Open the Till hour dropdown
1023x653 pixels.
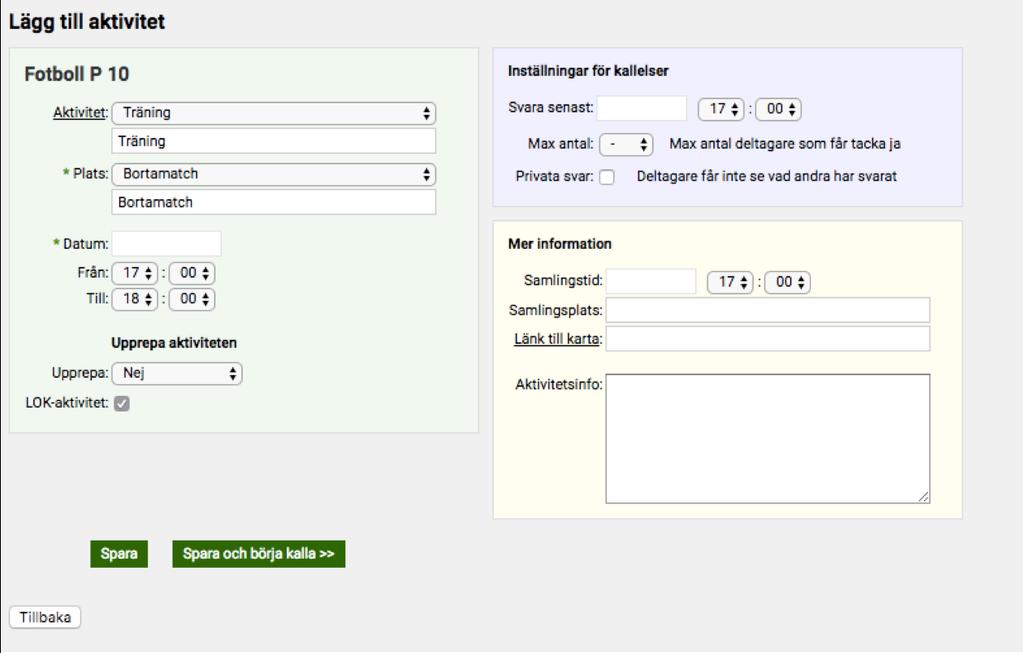point(134,299)
